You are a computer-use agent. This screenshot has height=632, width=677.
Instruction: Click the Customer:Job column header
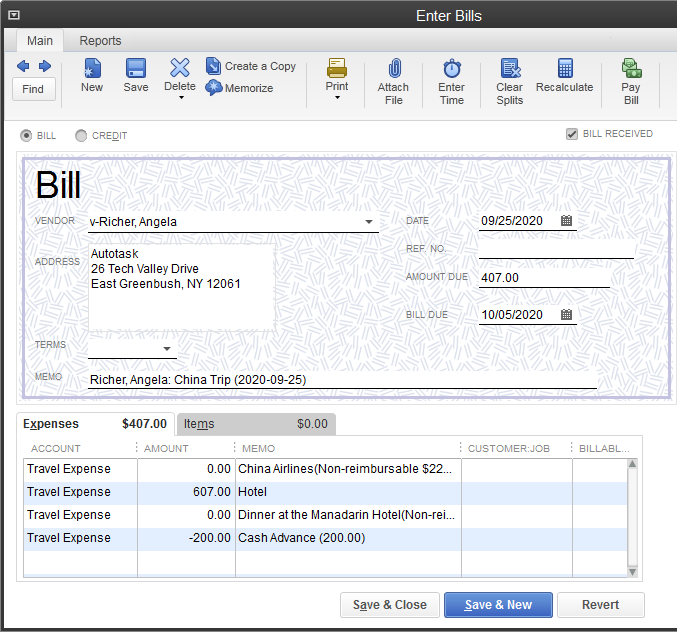(x=509, y=449)
